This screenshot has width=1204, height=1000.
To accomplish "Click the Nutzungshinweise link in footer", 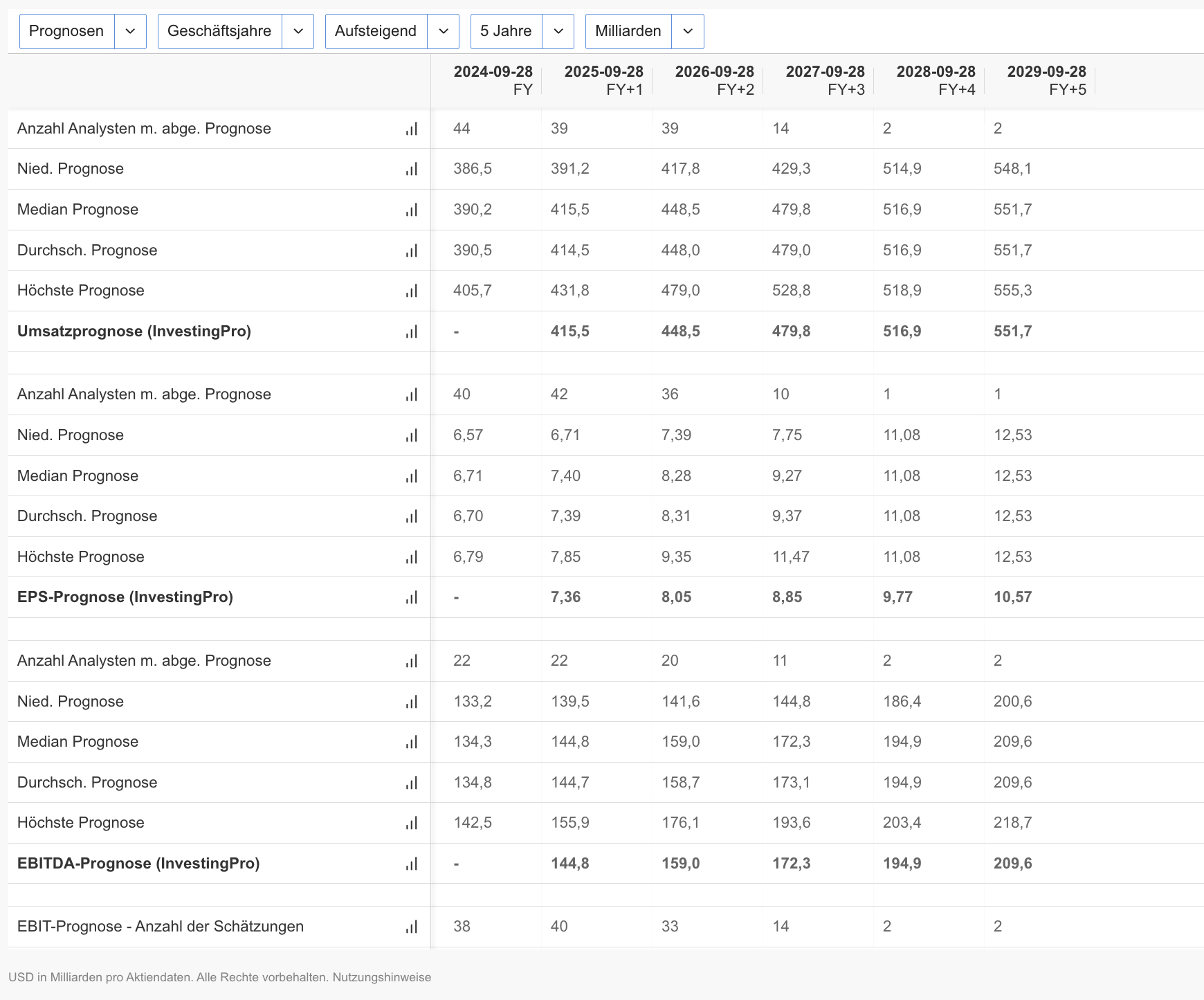I will pyautogui.click(x=382, y=977).
